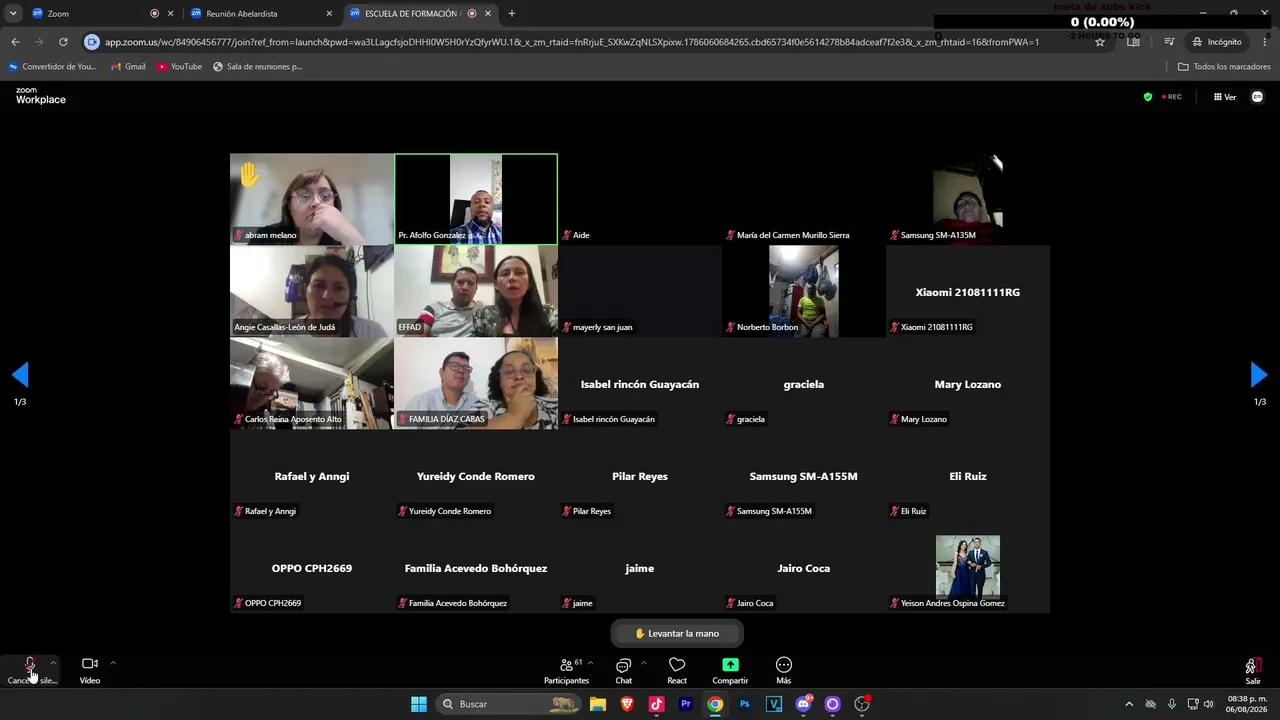Click the address bar URL
Image resolution: width=1280 pixels, height=720 pixels.
pyautogui.click(x=572, y=42)
